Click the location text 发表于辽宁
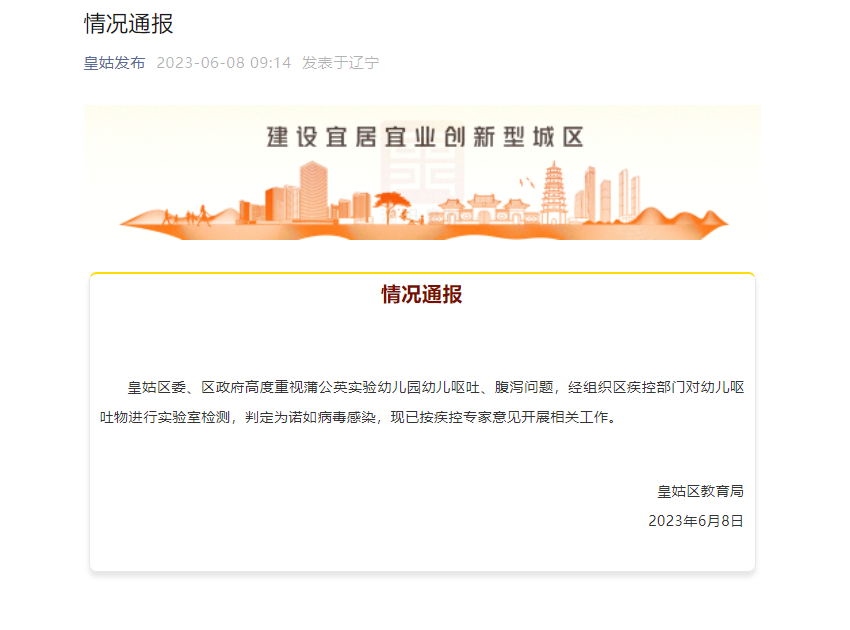 point(340,63)
